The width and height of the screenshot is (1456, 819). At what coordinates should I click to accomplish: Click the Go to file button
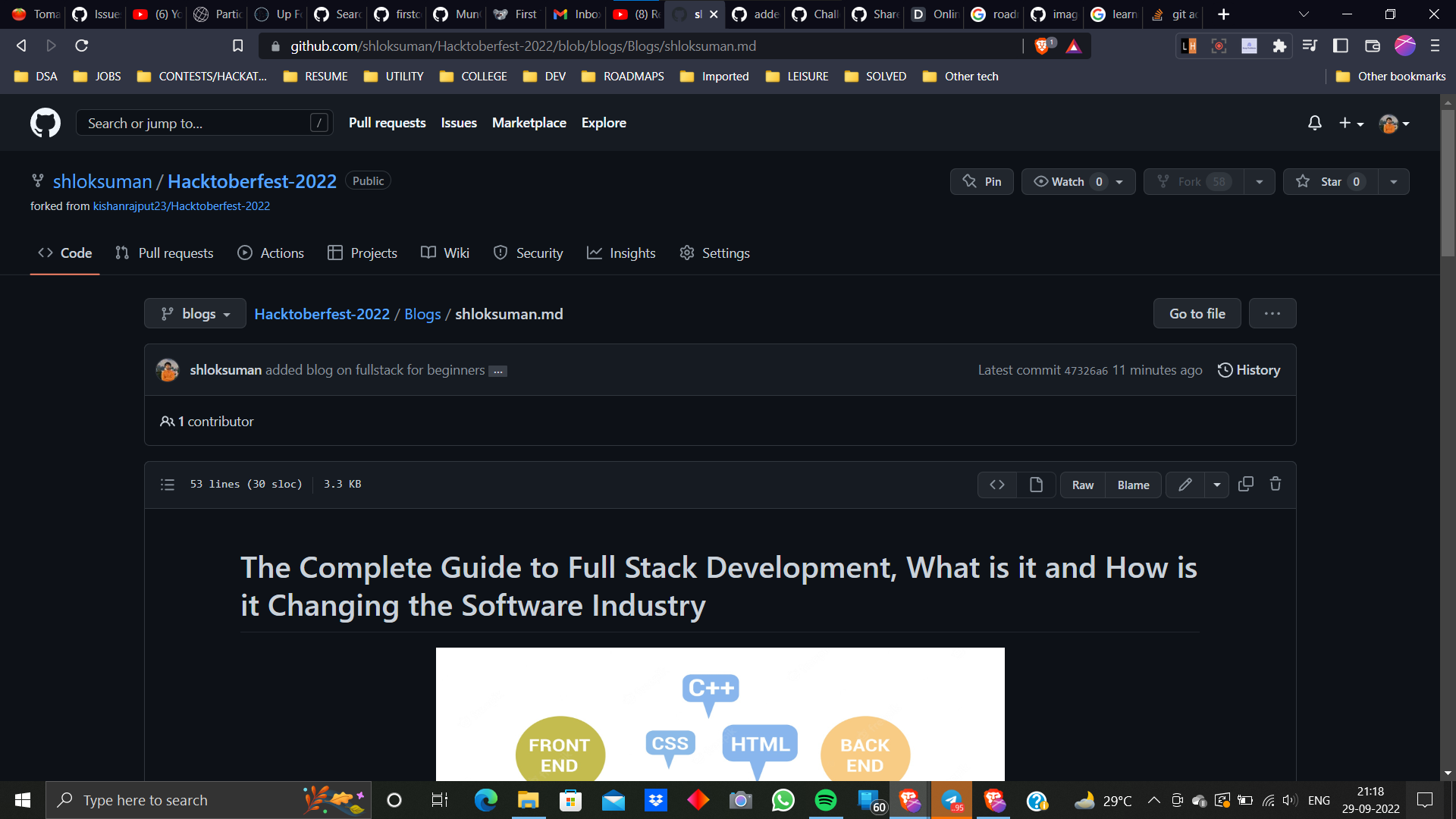click(1197, 313)
